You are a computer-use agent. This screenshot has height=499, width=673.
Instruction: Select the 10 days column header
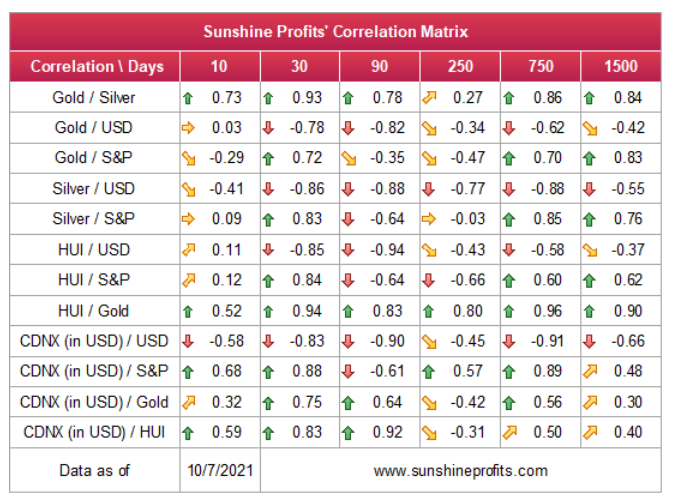tap(220, 67)
